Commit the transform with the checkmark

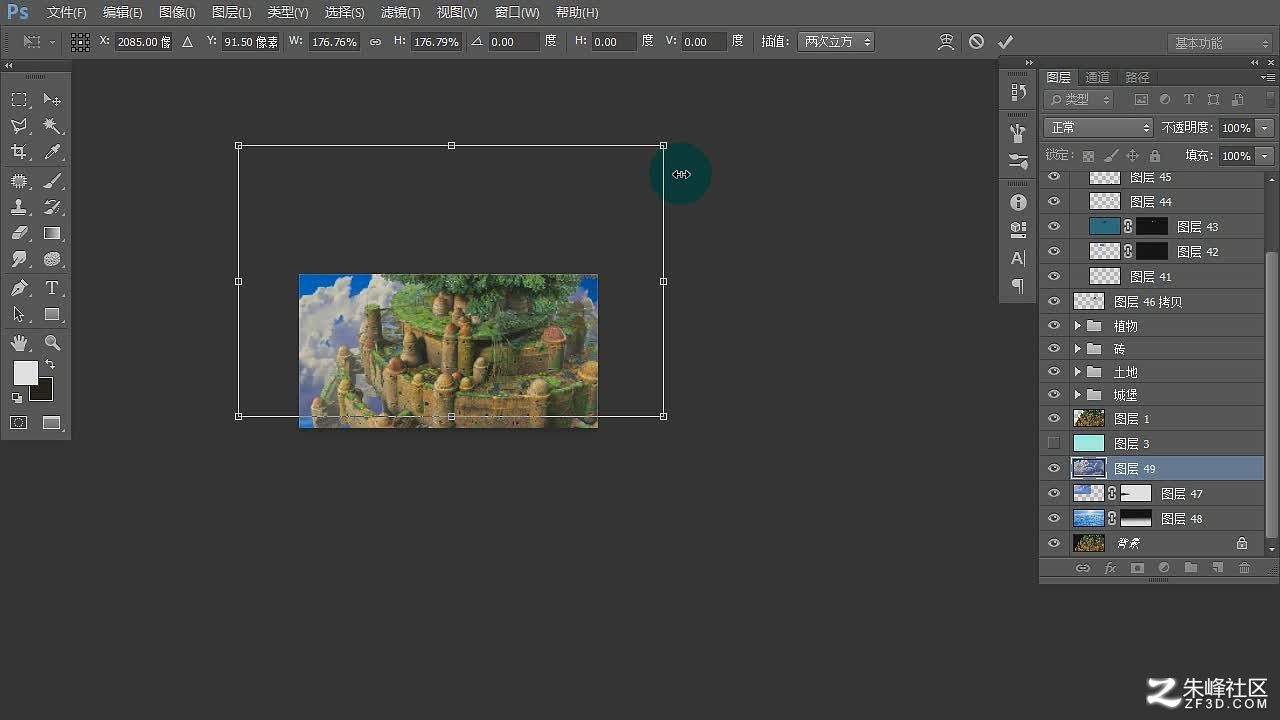[1005, 42]
